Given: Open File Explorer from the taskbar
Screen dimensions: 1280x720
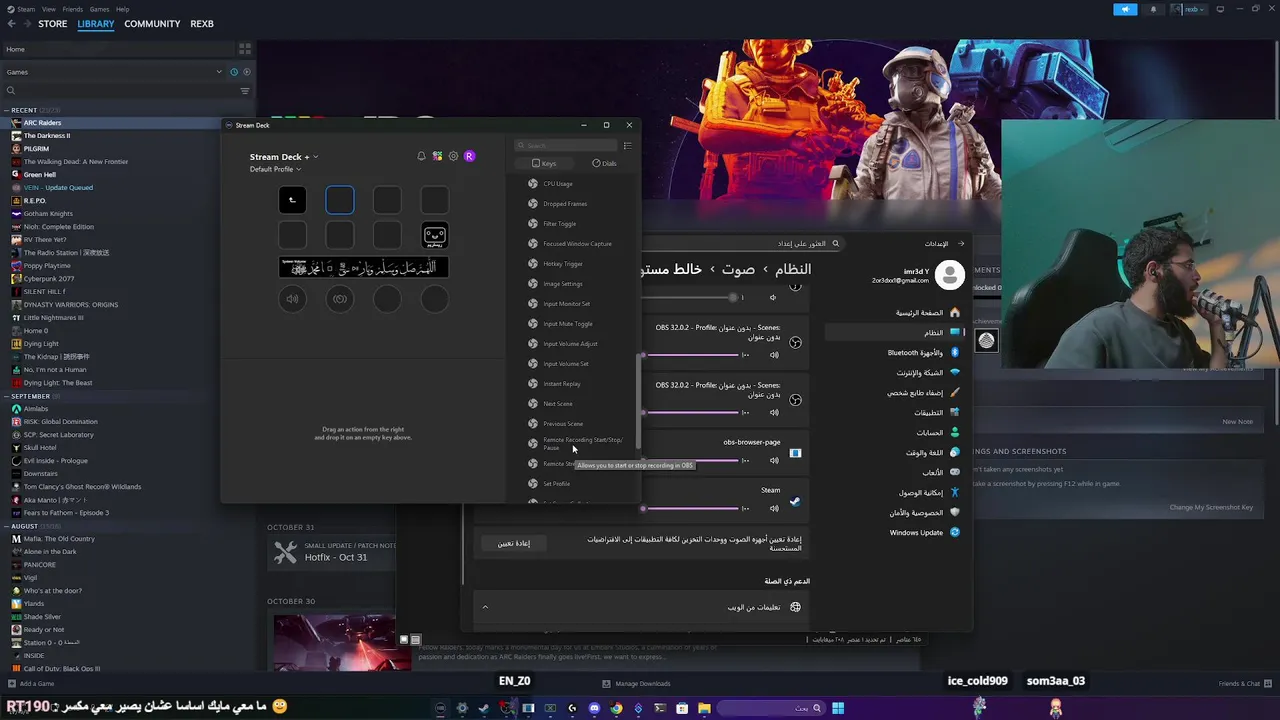Looking at the screenshot, I should 704,708.
